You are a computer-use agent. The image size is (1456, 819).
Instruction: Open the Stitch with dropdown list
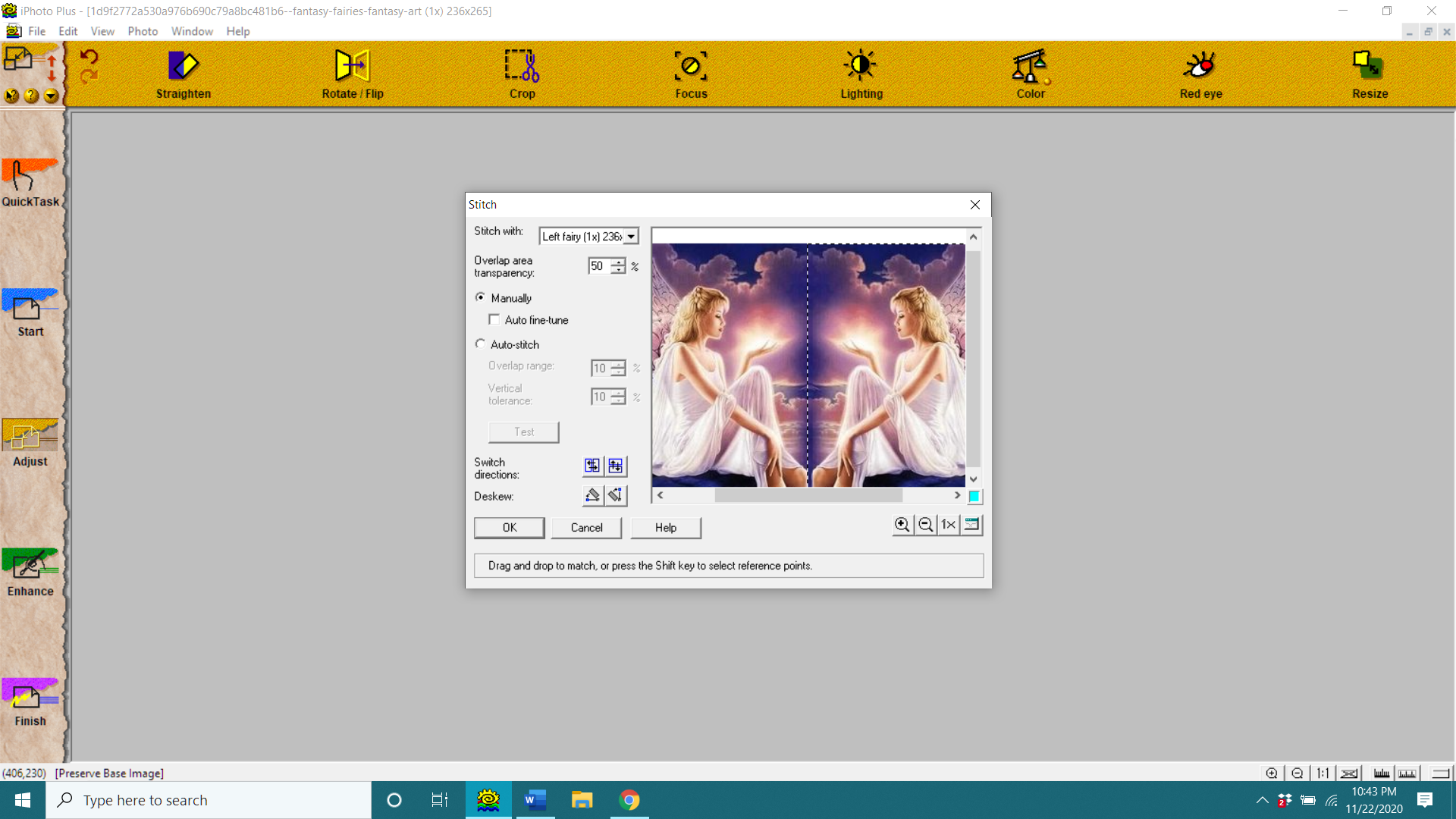[x=631, y=237]
